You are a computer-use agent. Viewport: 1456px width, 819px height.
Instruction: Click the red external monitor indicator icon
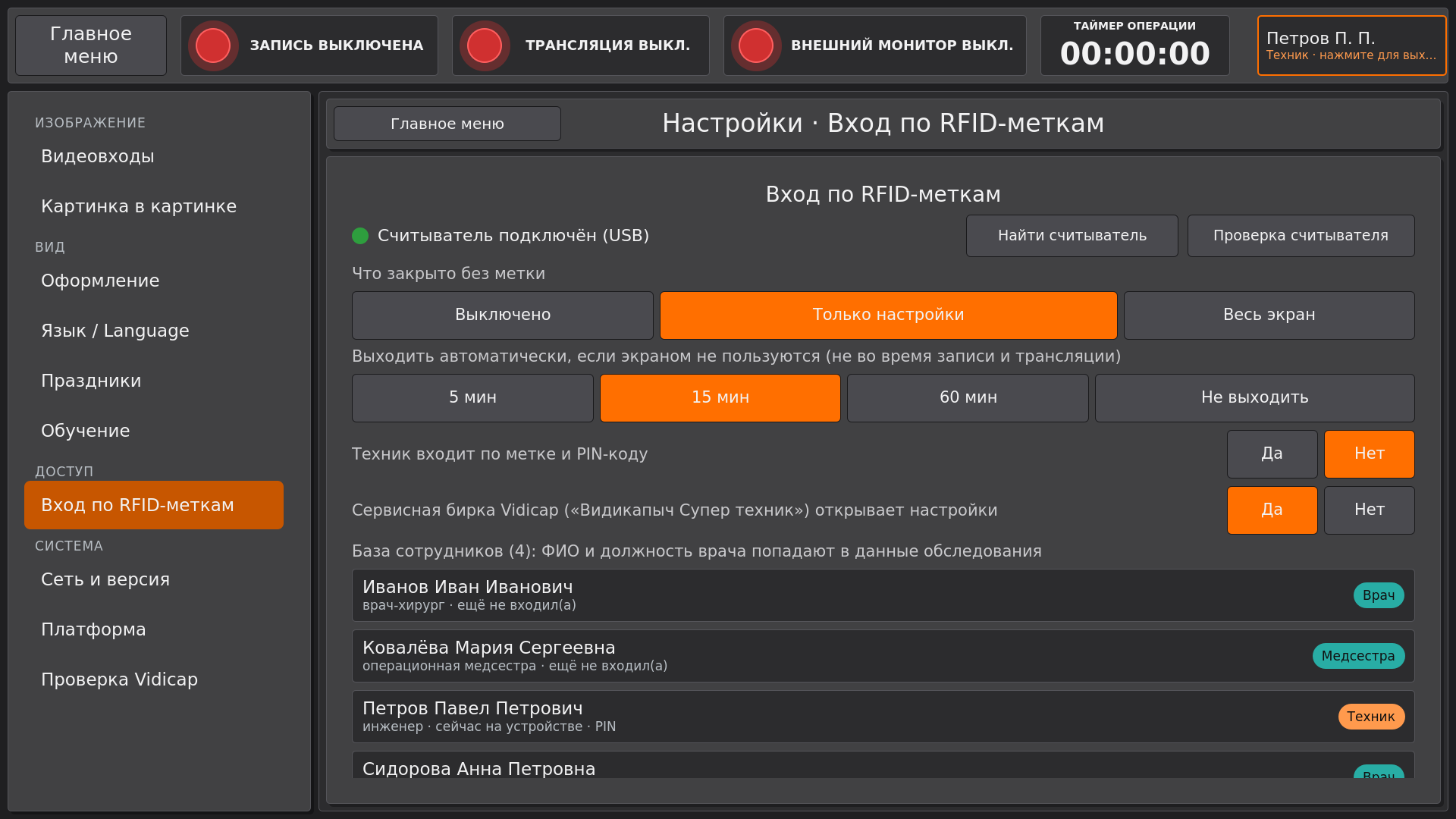(756, 45)
